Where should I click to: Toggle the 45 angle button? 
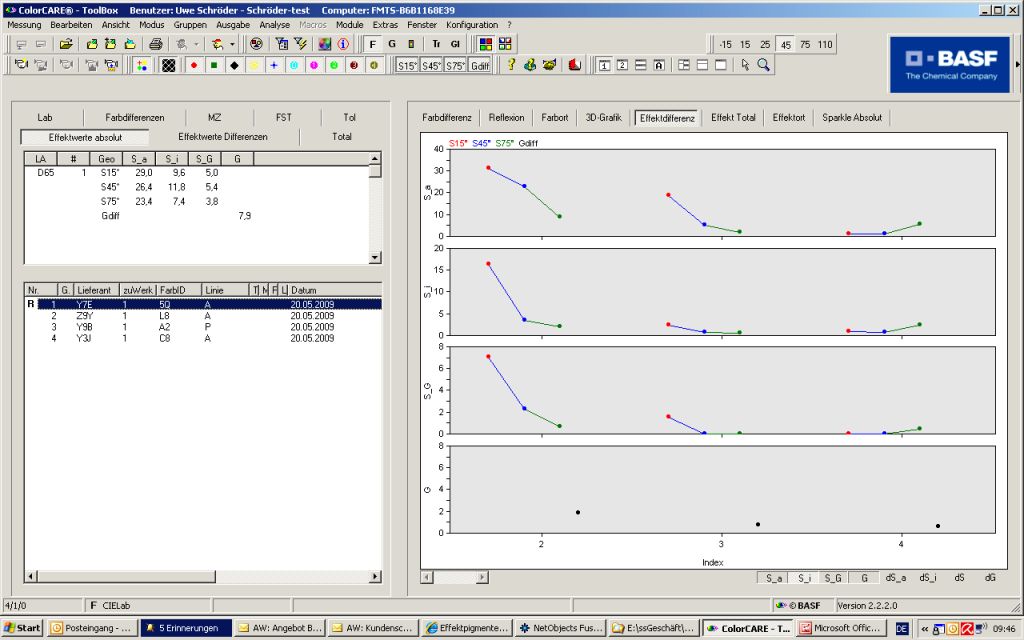click(785, 44)
